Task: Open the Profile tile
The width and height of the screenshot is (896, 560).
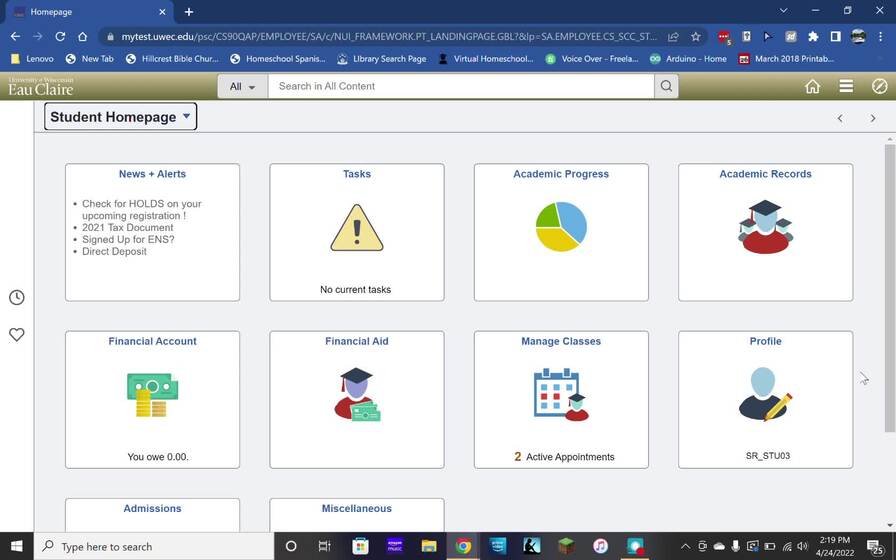Action: [x=765, y=399]
